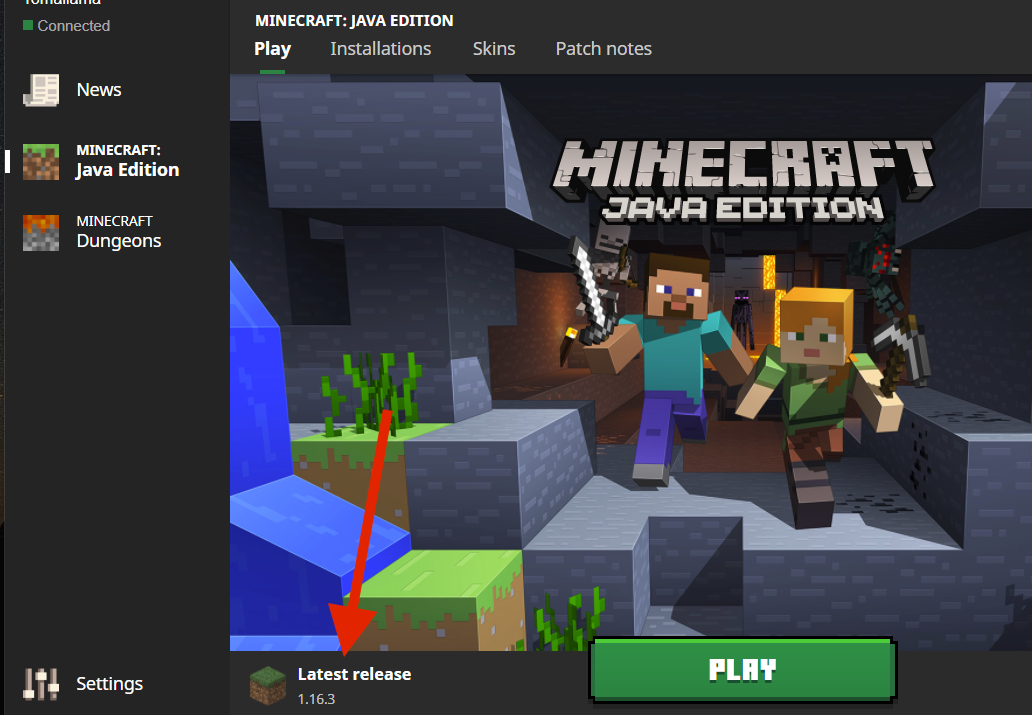View the Patch notes tab
This screenshot has width=1032, height=715.
coord(604,49)
